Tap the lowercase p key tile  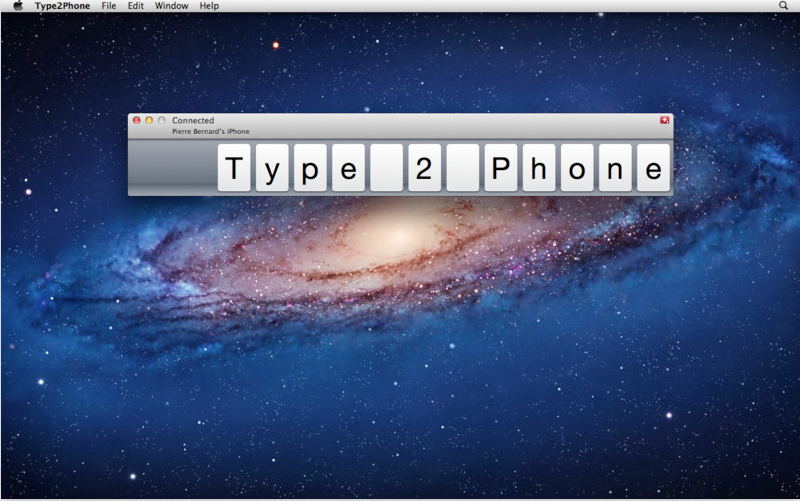coord(310,168)
